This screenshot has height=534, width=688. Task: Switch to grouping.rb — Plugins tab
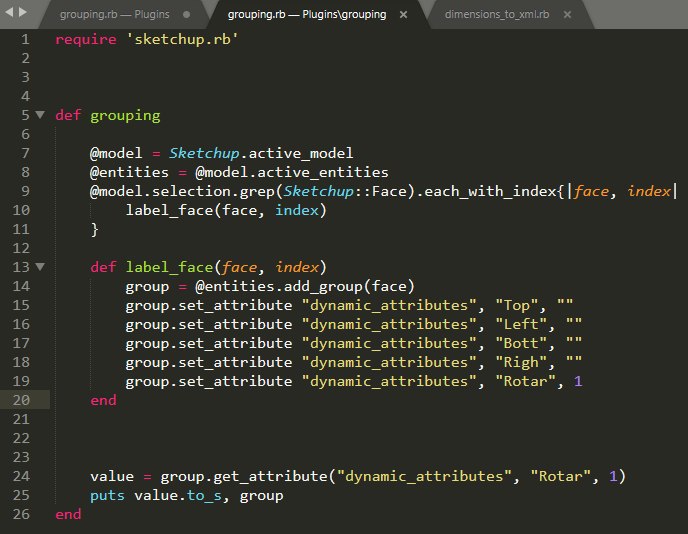(x=115, y=14)
